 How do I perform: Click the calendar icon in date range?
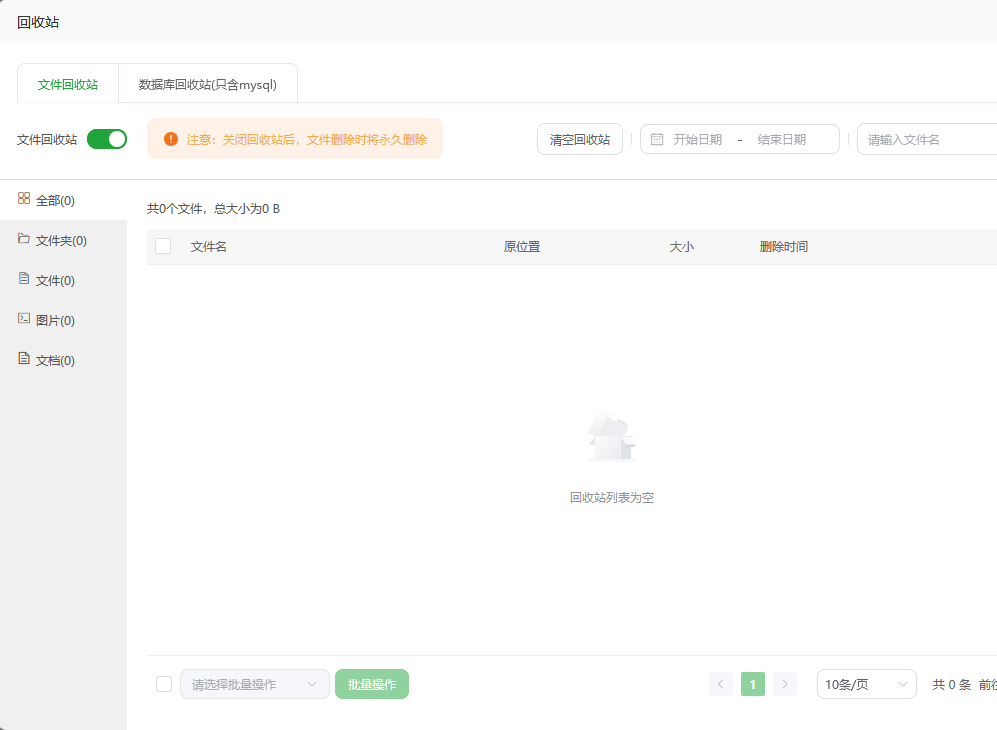pos(657,140)
